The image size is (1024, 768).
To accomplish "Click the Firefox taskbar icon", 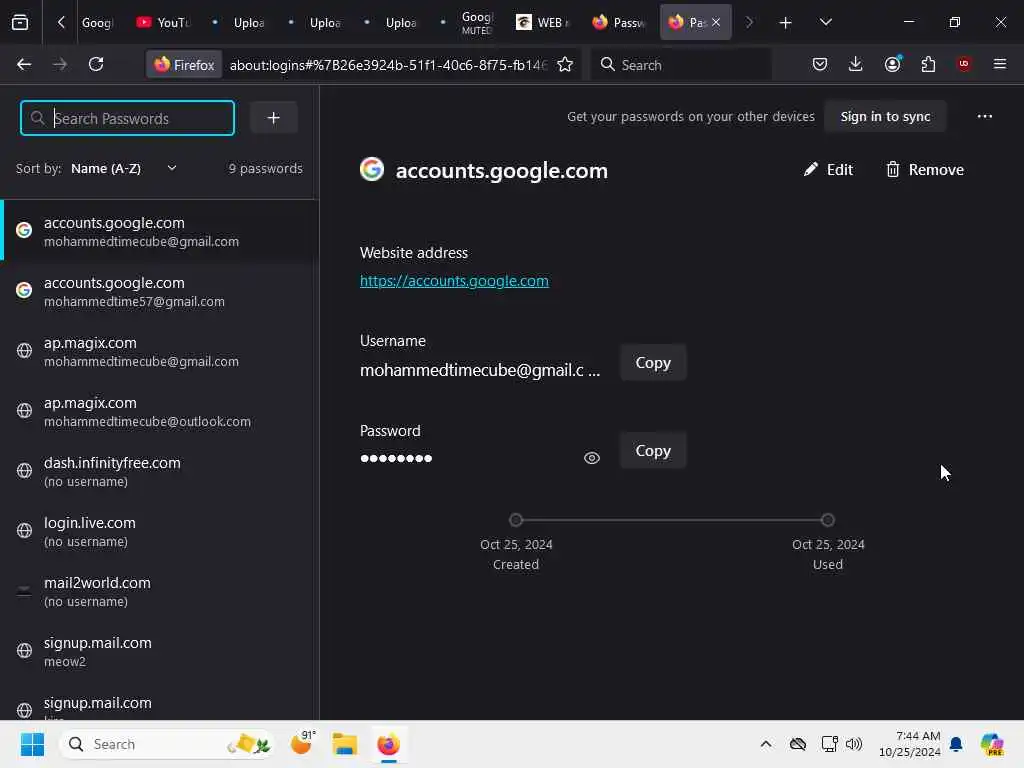I will [x=388, y=744].
